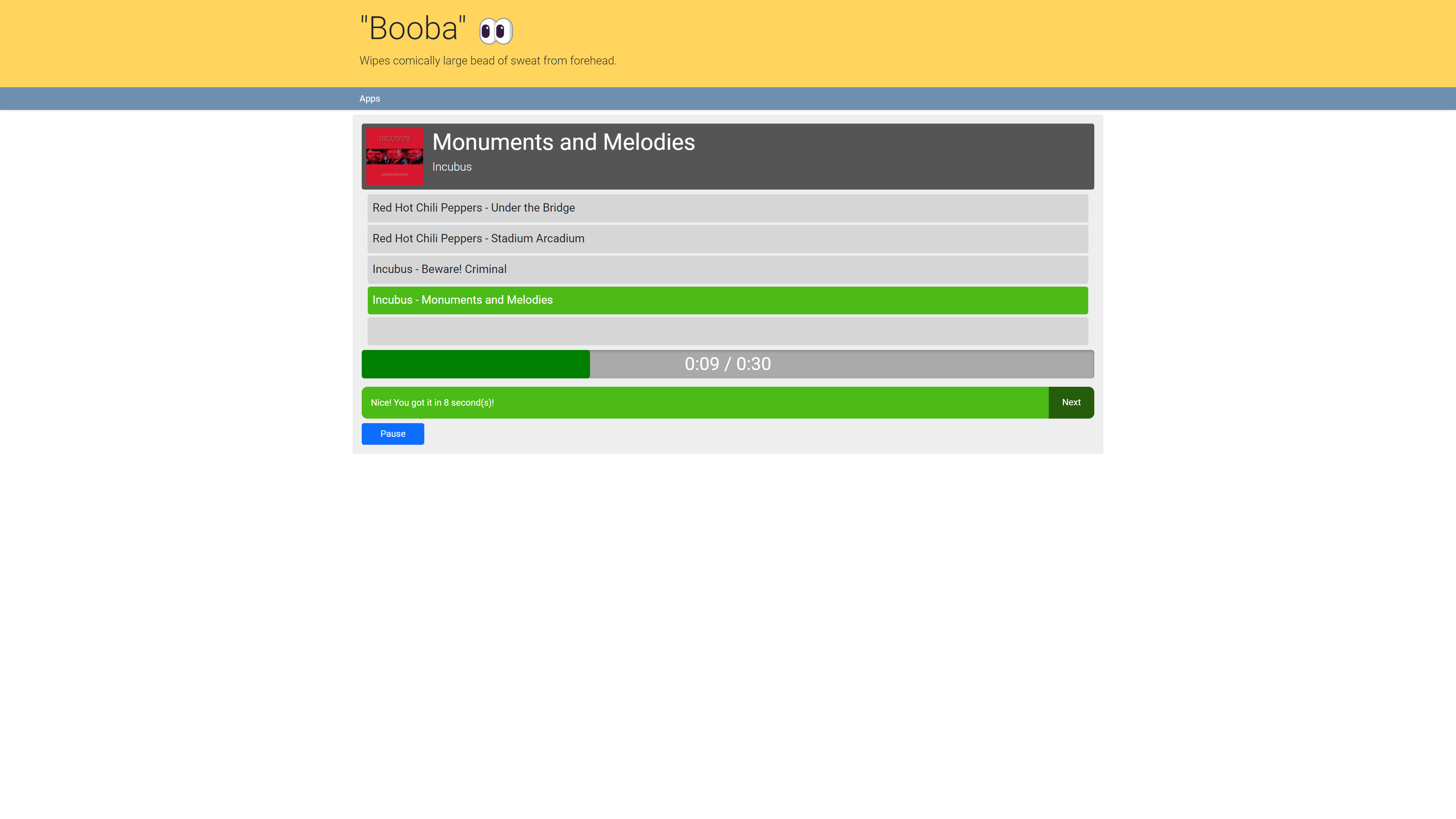This screenshot has height=819, width=1456.
Task: Pick the Incubus - Beware! Criminal option
Action: tap(727, 270)
